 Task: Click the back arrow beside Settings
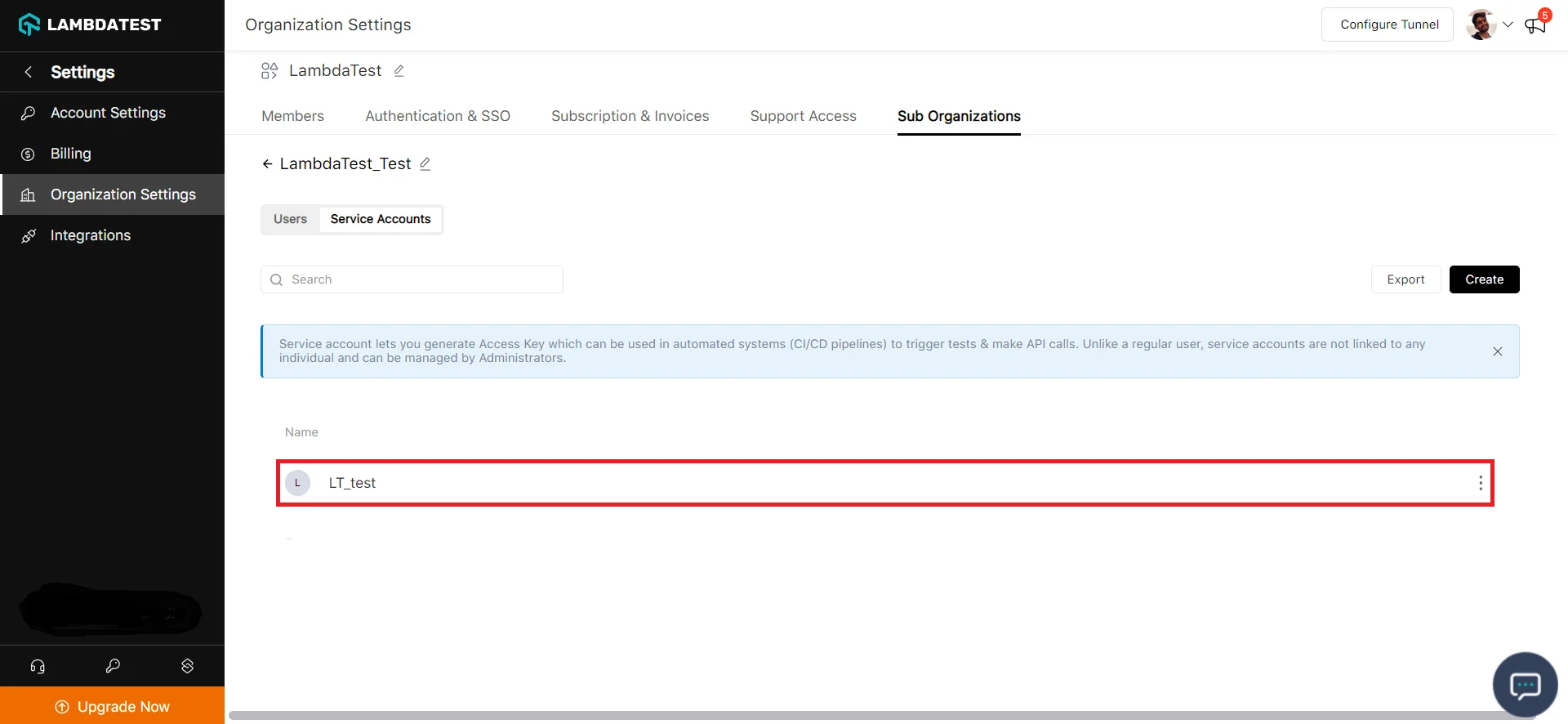29,72
